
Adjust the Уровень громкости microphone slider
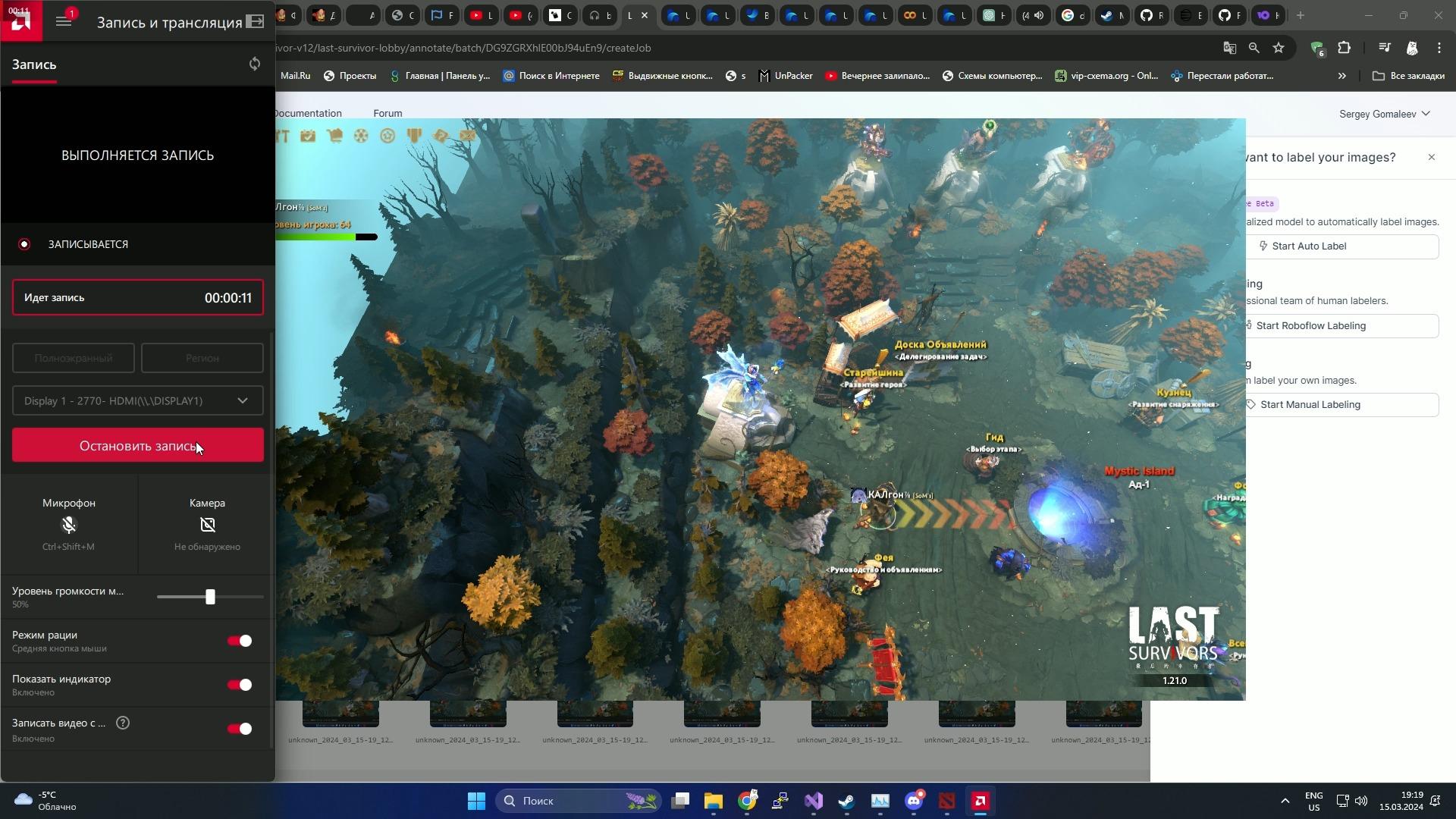(210, 598)
